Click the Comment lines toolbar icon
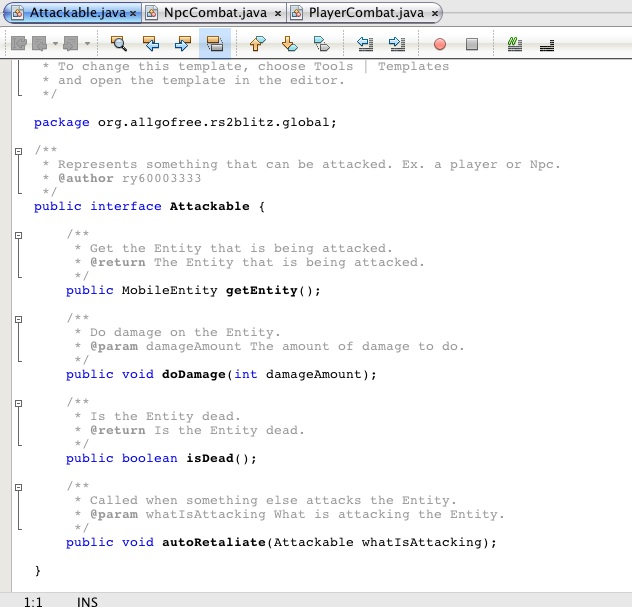The image size is (632, 607). pos(515,44)
